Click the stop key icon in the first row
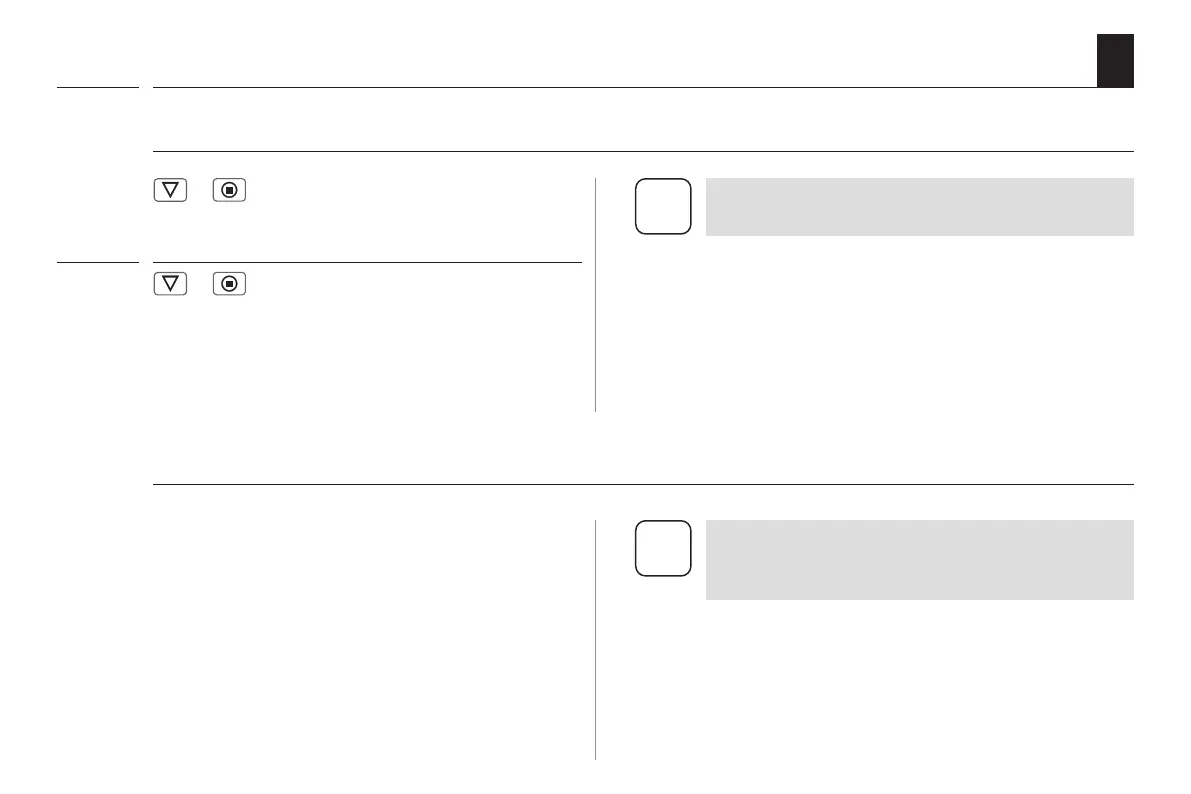This screenshot has height=794, width=1191. pos(230,191)
